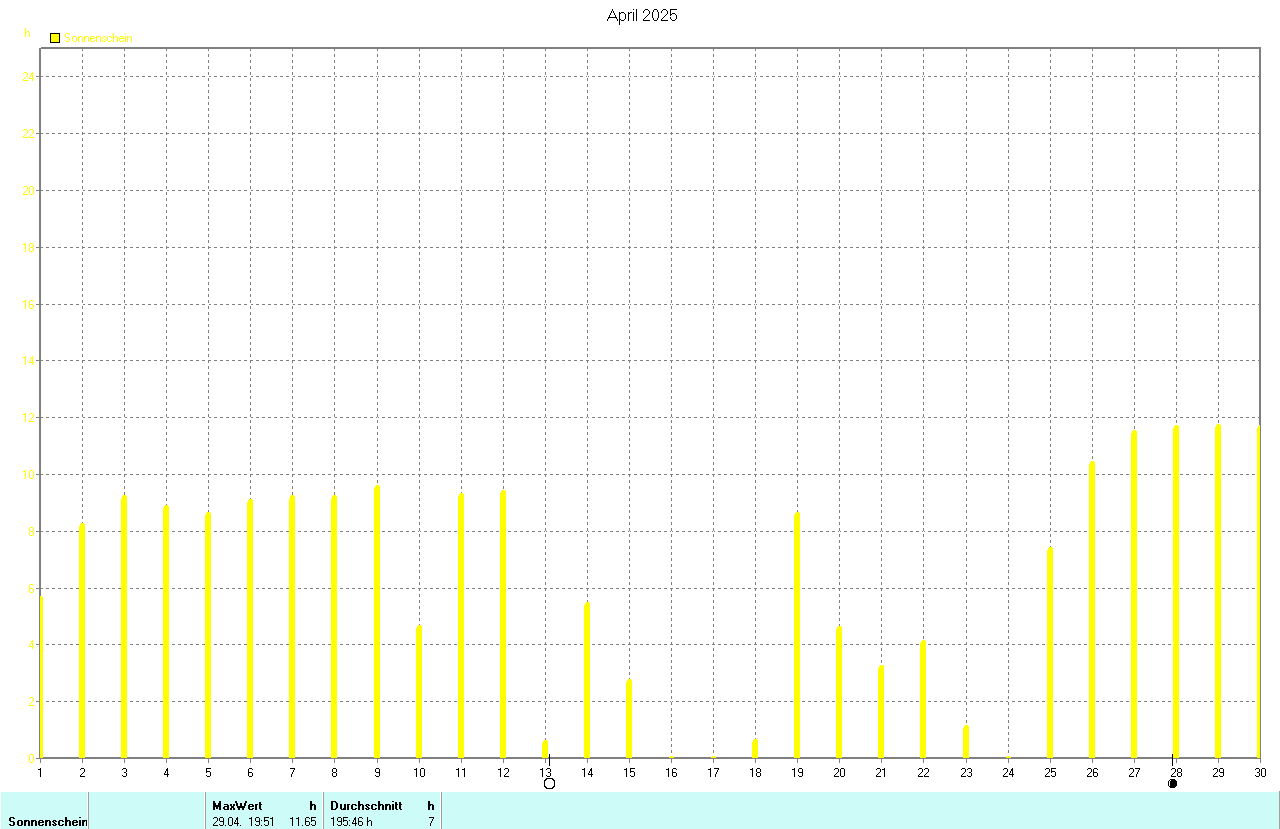Click the yellow Sonnenschein legend swatch
The height and width of the screenshot is (829, 1280).
55,38
